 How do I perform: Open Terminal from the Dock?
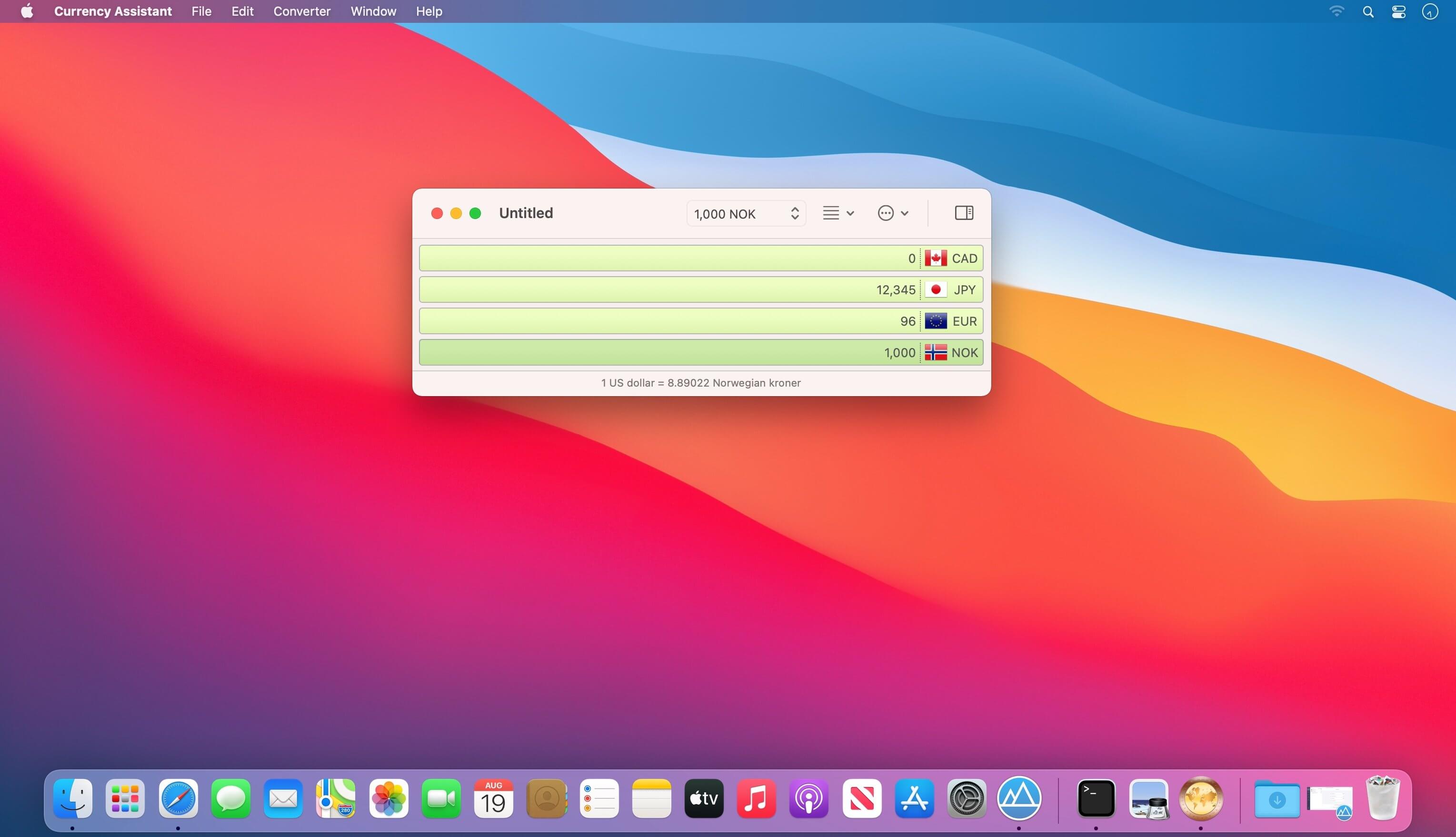[1096, 798]
